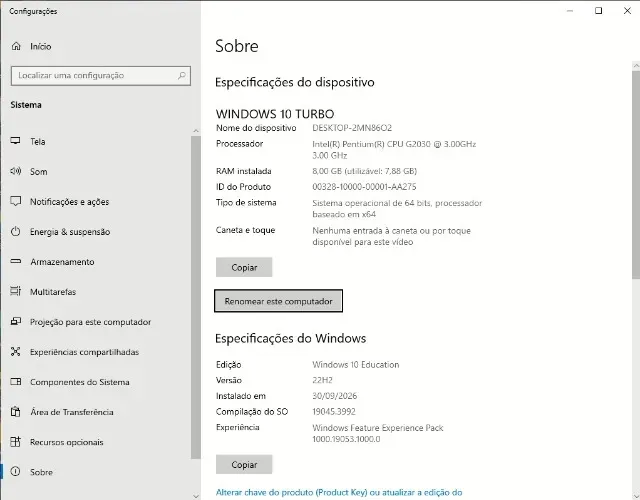Click the Nenhuma entrada à caneta value
The height and width of the screenshot is (500, 640).
[391, 236]
